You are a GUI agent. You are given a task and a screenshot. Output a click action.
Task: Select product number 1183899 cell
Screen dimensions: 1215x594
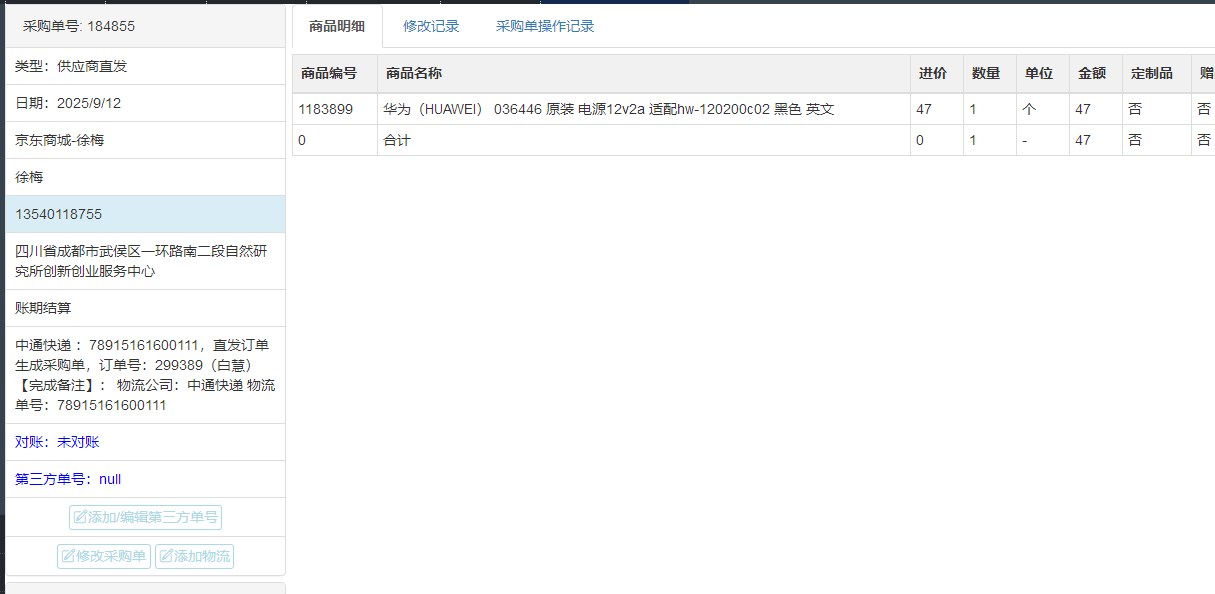(325, 109)
